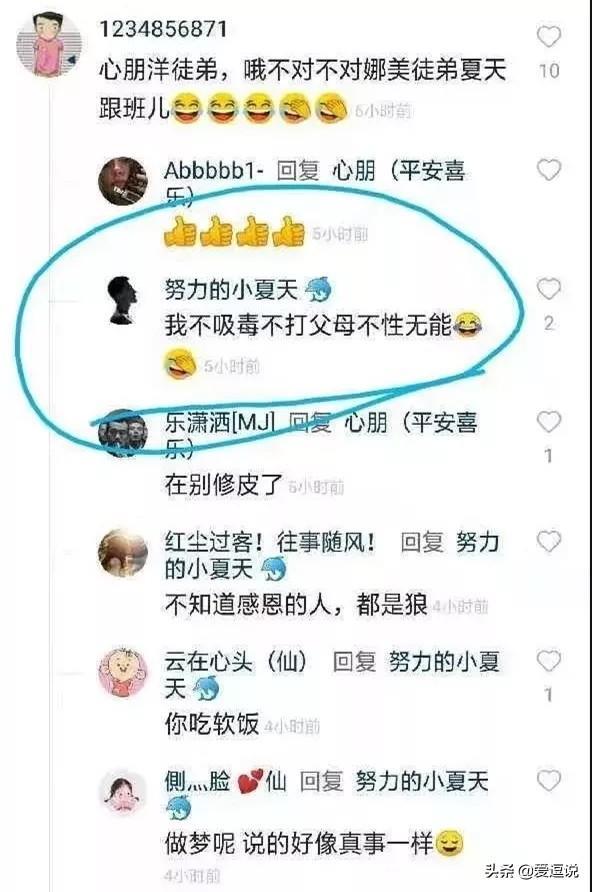
Task: Like 努力的小夏天's circled comment
Action: pyautogui.click(x=549, y=289)
